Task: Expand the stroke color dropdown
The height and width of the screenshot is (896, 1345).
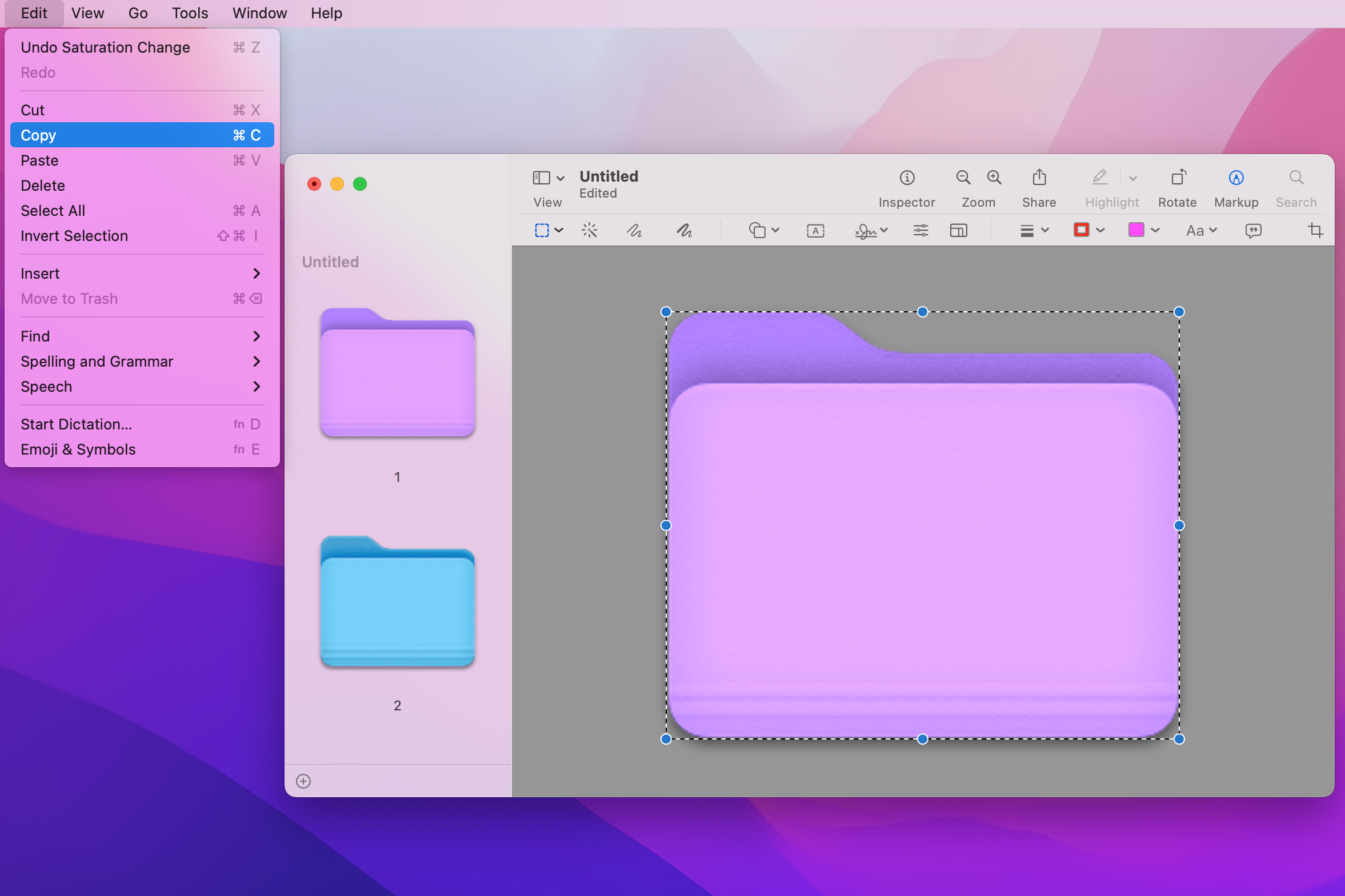Action: click(x=1100, y=231)
